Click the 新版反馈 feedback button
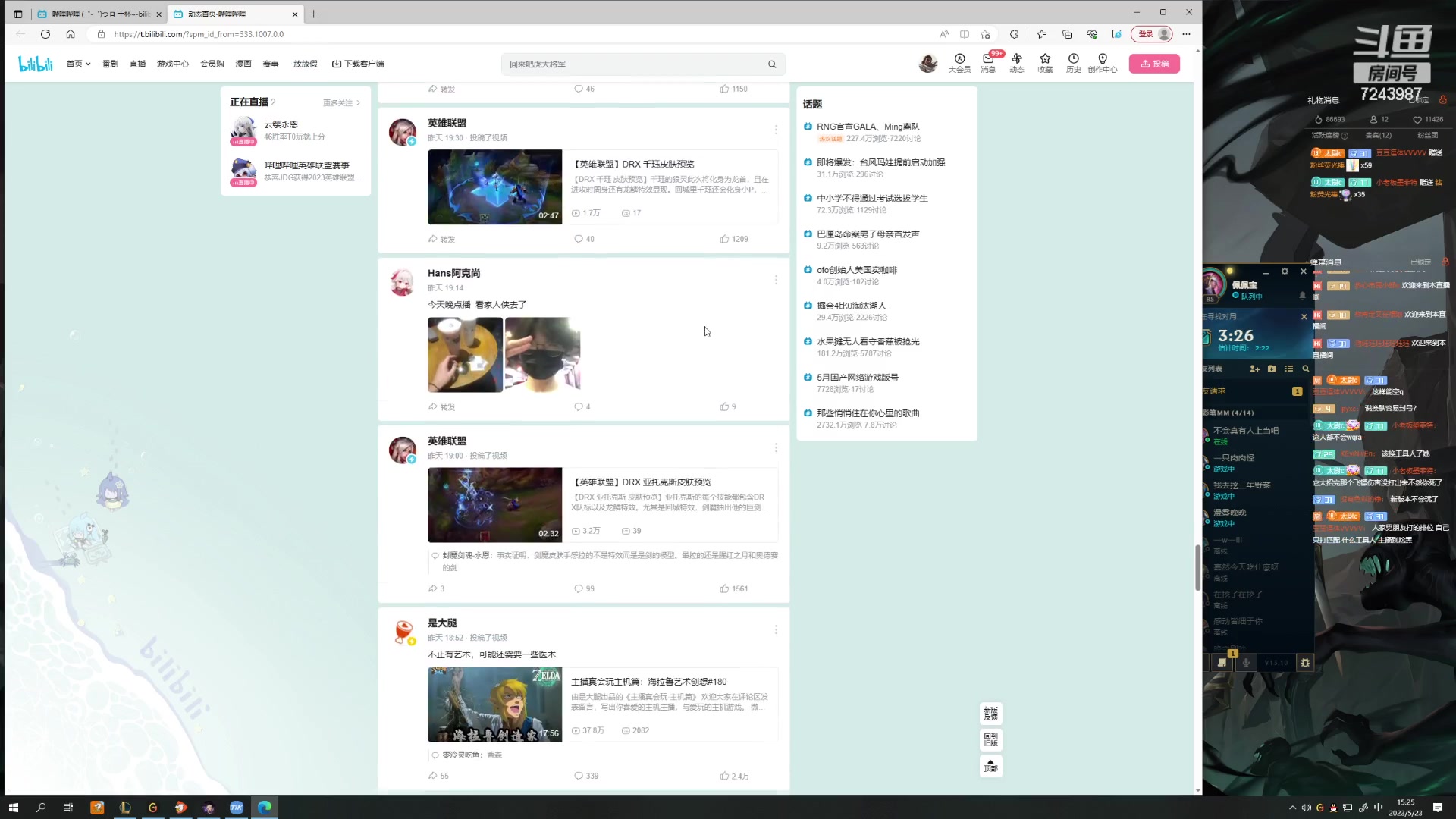Image resolution: width=1456 pixels, height=819 pixels. coord(990,714)
